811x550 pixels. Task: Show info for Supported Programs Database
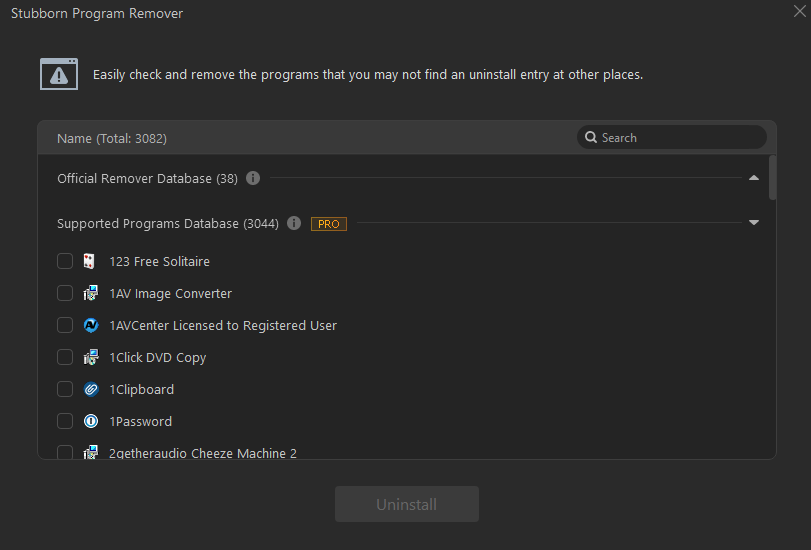tap(294, 223)
